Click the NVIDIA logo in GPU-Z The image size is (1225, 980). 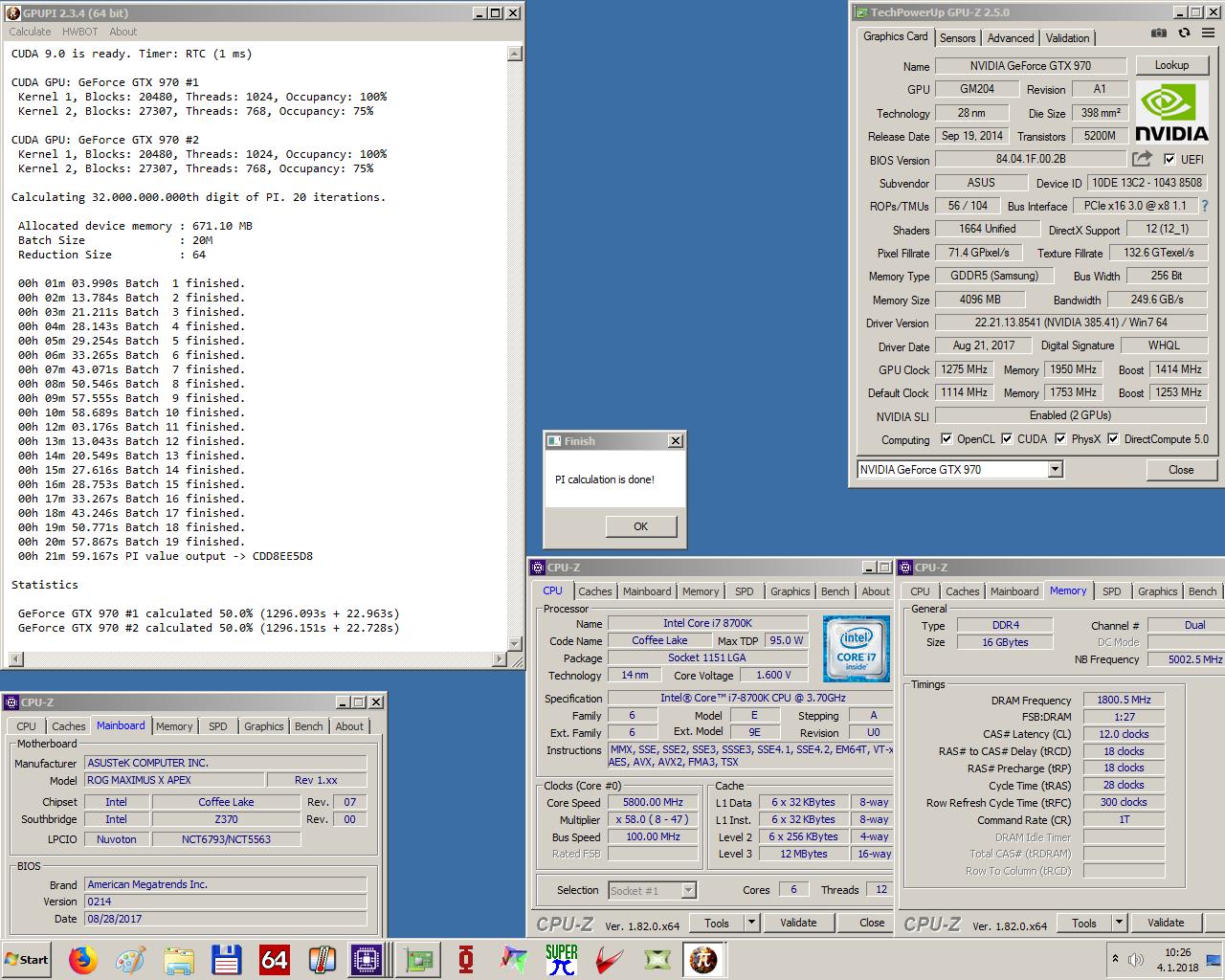point(1170,113)
